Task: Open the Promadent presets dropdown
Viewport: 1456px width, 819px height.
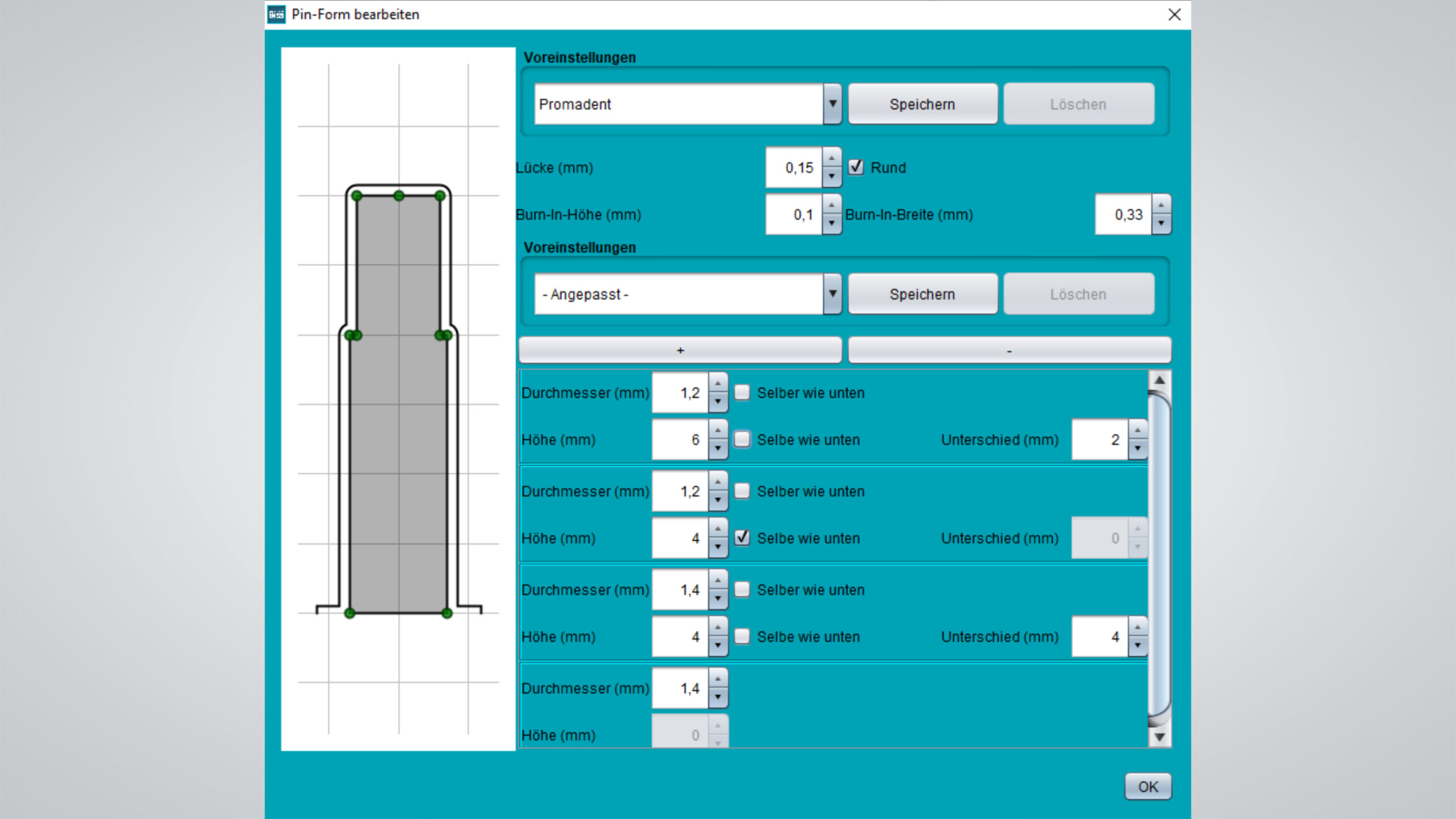Action: click(832, 104)
